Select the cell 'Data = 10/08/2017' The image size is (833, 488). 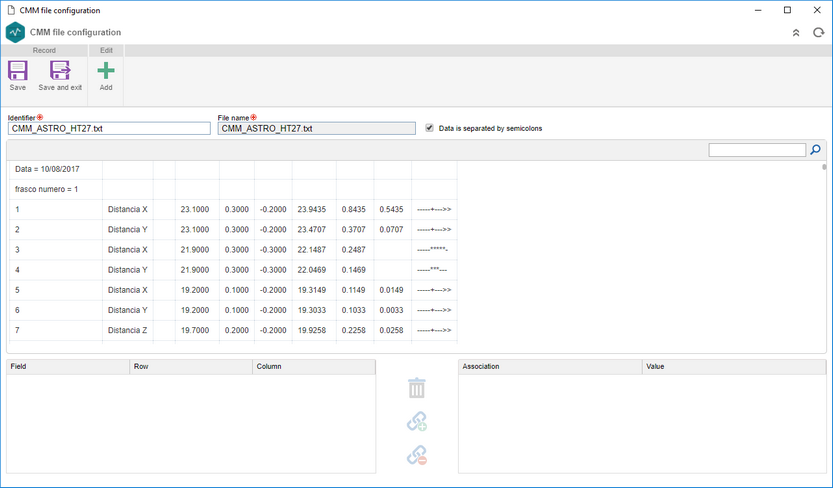click(x=56, y=169)
